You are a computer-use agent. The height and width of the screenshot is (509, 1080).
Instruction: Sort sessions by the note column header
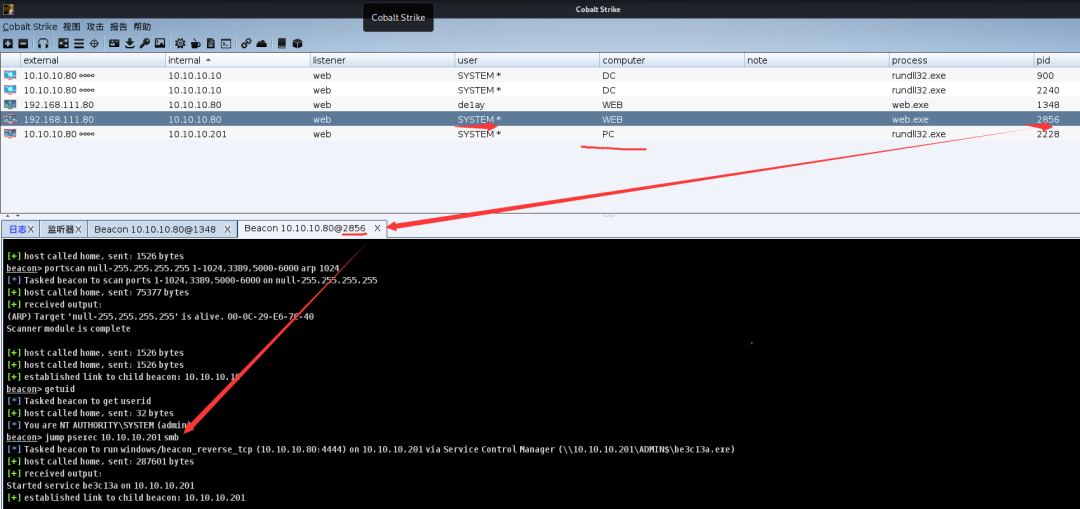point(816,60)
